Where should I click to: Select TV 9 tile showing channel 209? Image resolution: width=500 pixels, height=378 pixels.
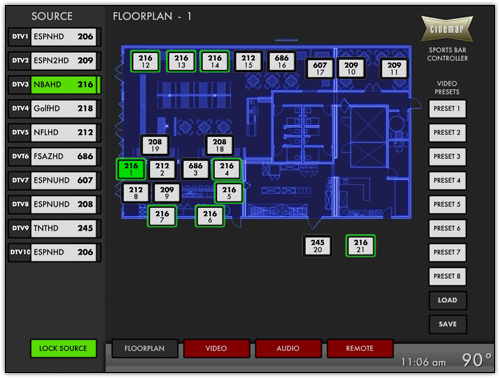[x=167, y=193]
